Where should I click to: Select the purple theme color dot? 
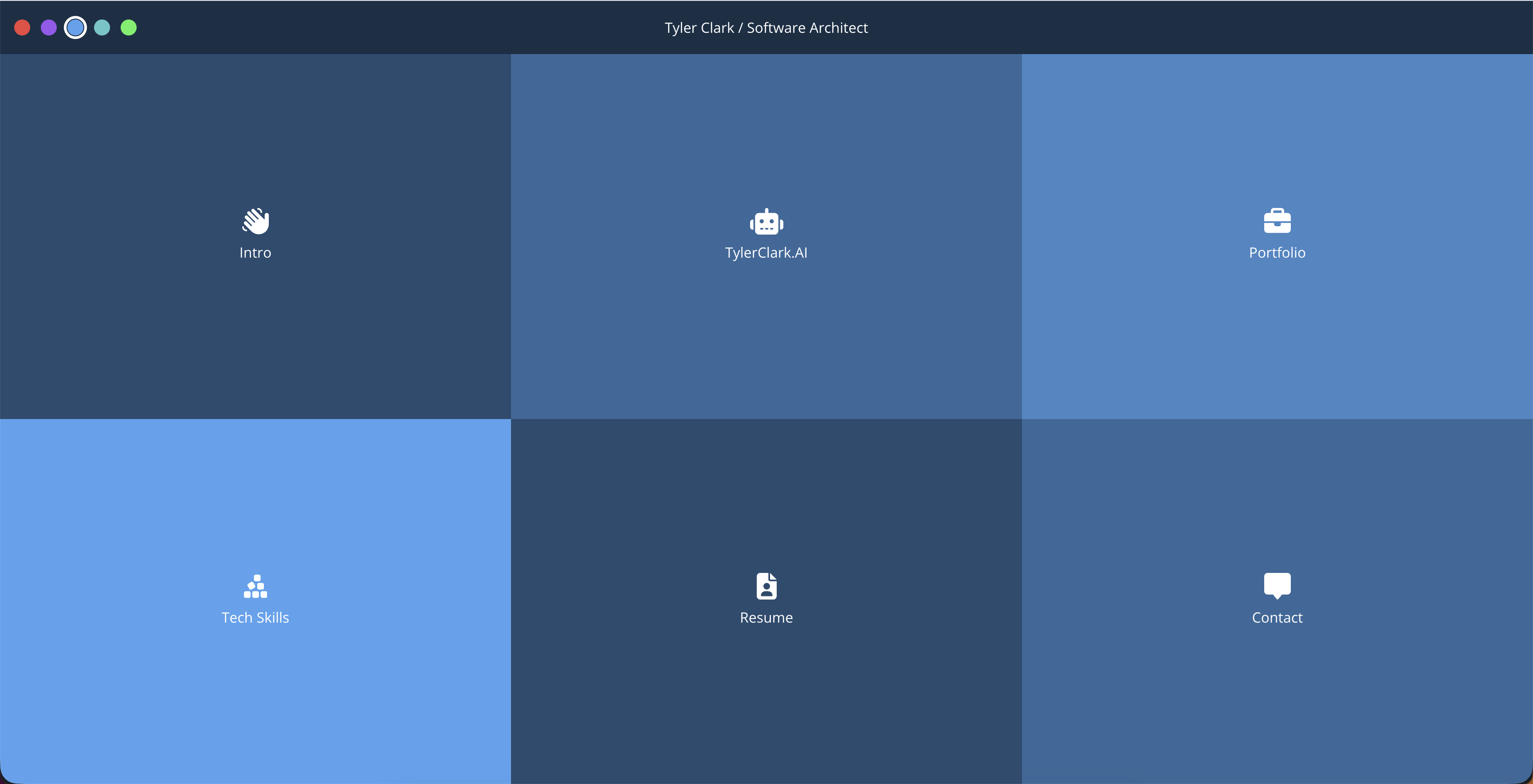pos(49,27)
